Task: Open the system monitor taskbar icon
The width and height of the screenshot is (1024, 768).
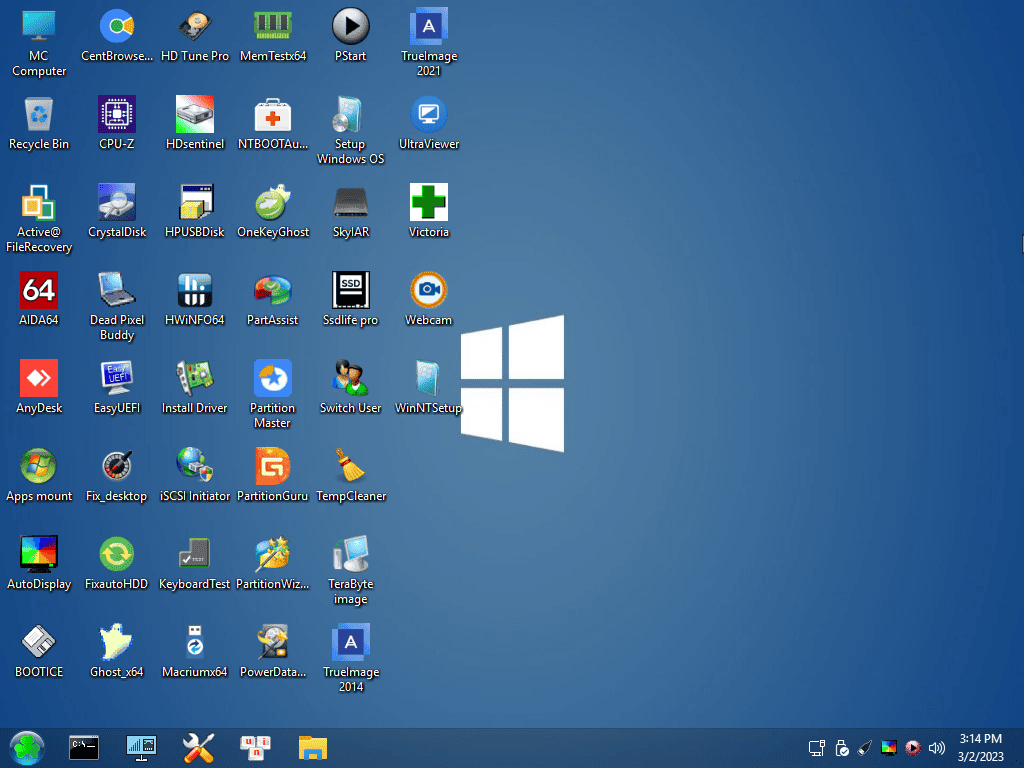Action: coord(141,748)
